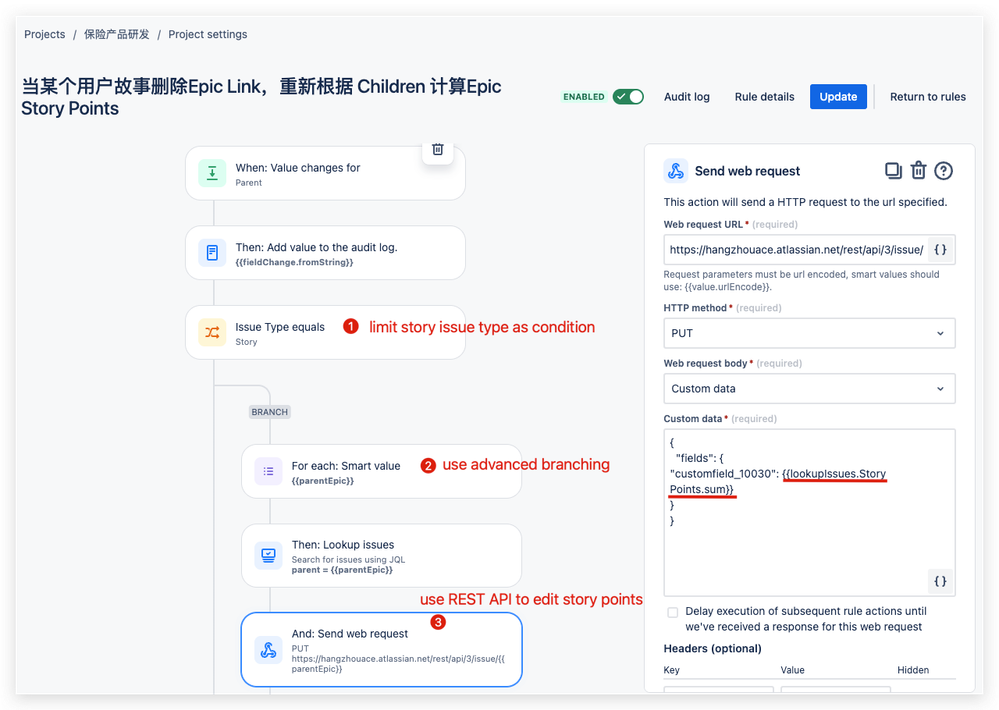Screen dimensions: 999x710
Task: Click the Headers (optional) label
Action: [x=712, y=649]
